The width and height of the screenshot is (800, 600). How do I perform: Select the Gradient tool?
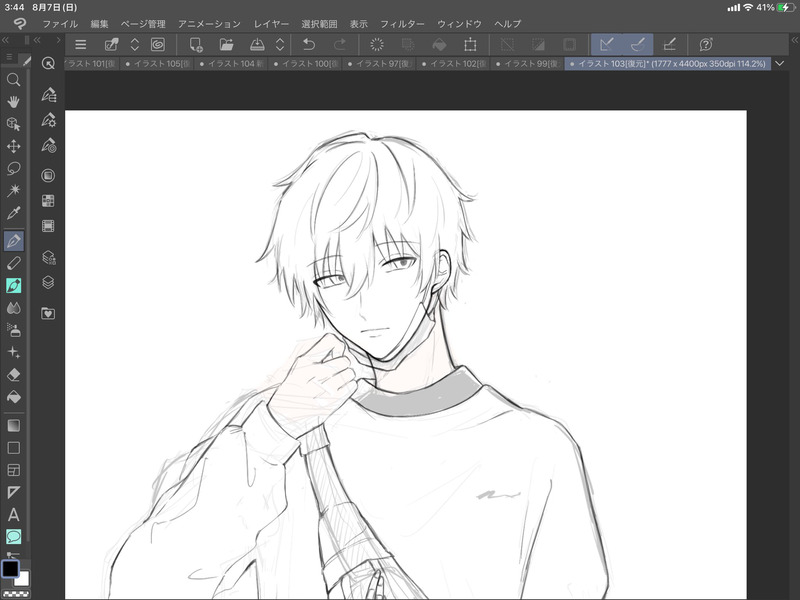(x=14, y=426)
